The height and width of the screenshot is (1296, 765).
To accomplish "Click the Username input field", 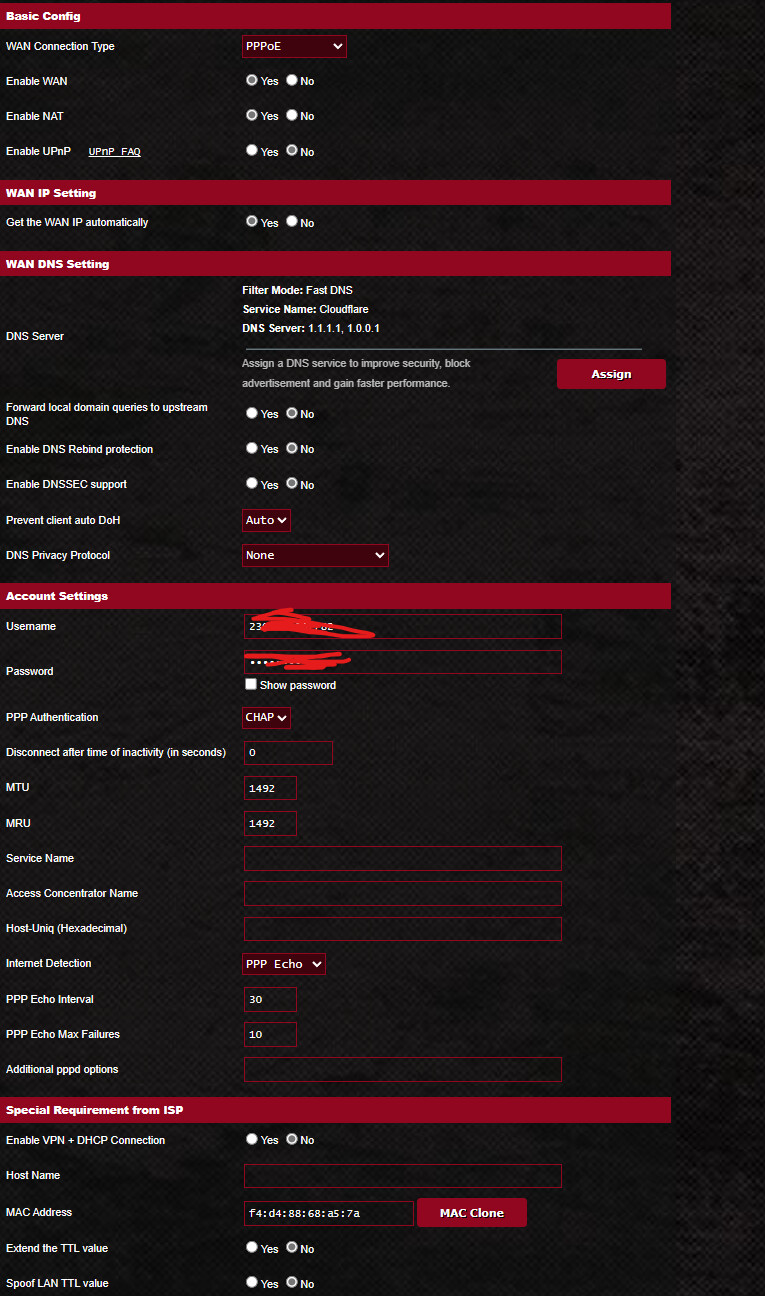I will pyautogui.click(x=403, y=627).
